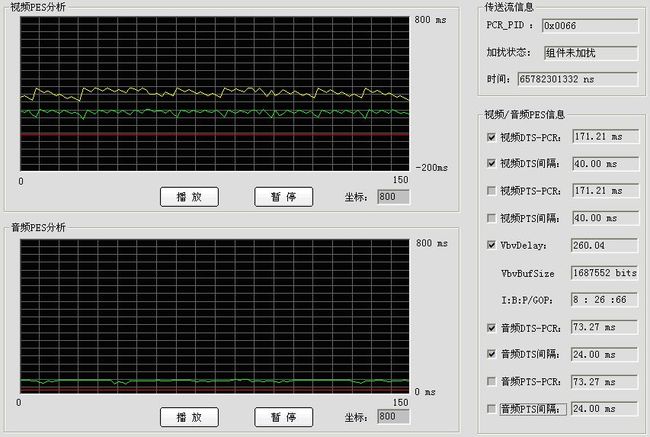Click the PCR_PID field showing 0x0066
The image size is (650, 437).
[x=590, y=26]
